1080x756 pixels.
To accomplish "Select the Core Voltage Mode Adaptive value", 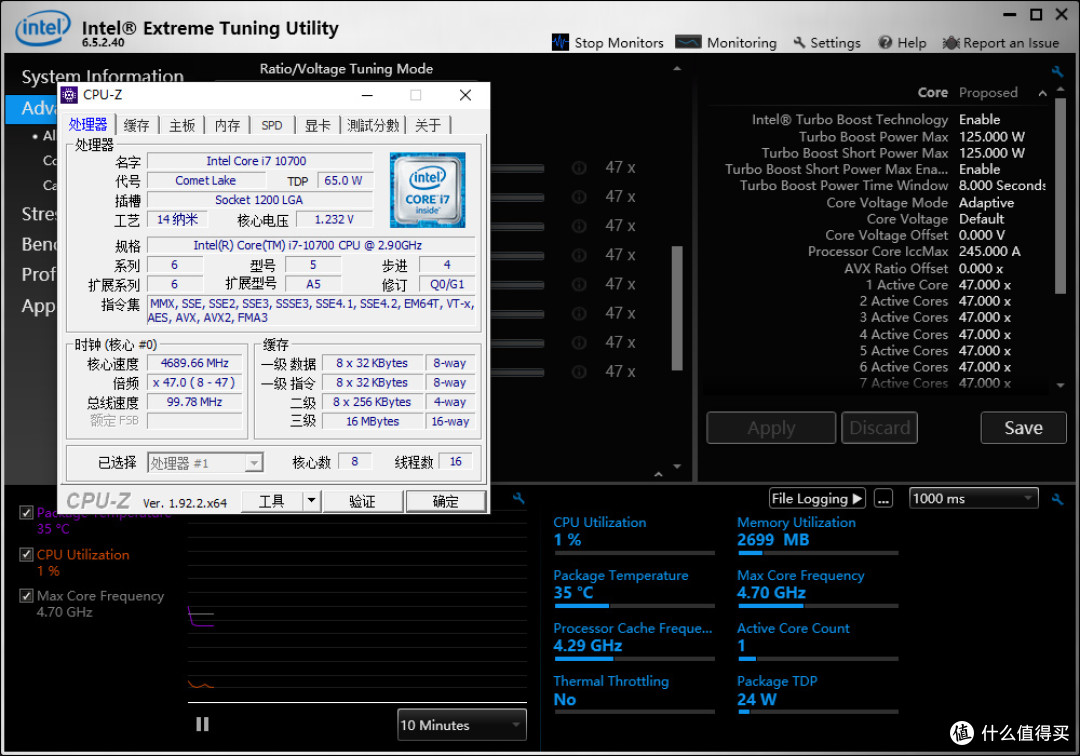I will tap(986, 202).
